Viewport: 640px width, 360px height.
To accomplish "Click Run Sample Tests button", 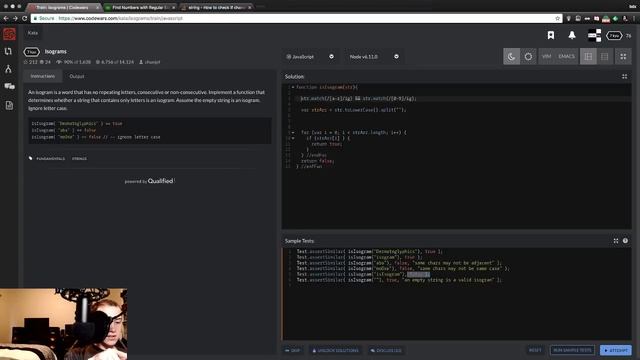I will click(572, 350).
